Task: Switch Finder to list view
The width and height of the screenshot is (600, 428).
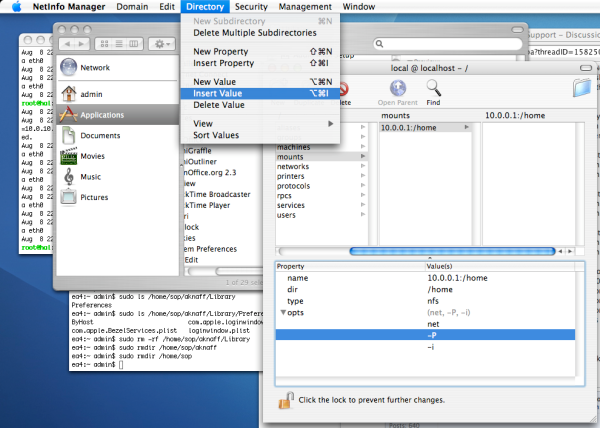Action: click(x=119, y=44)
